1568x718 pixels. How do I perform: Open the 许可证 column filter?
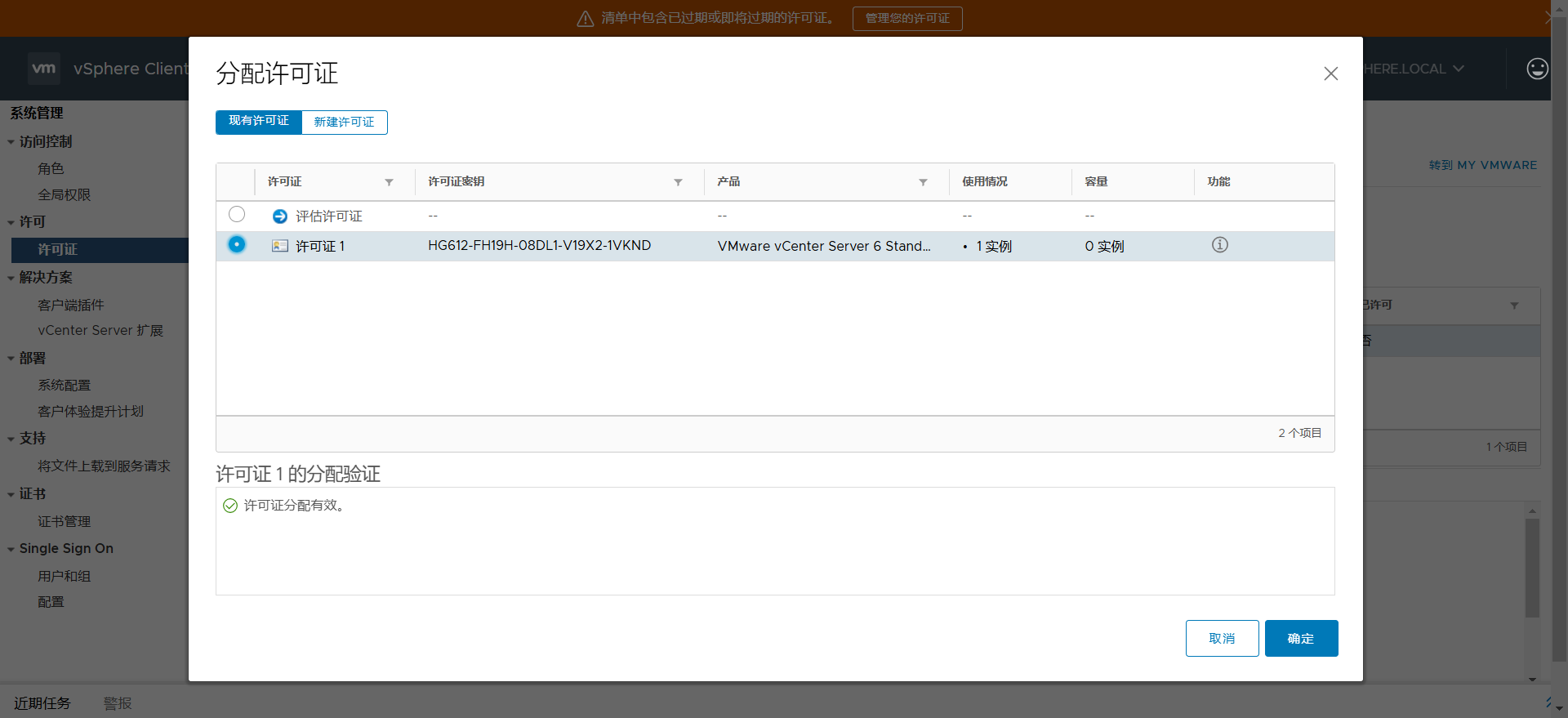coord(389,182)
